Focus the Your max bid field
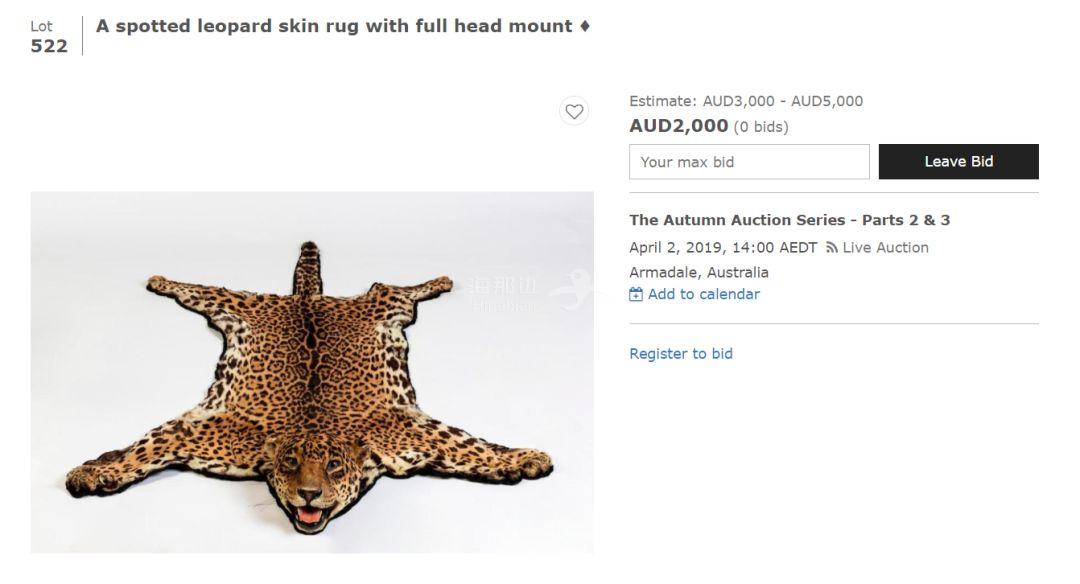The width and height of the screenshot is (1080, 584). pos(749,162)
